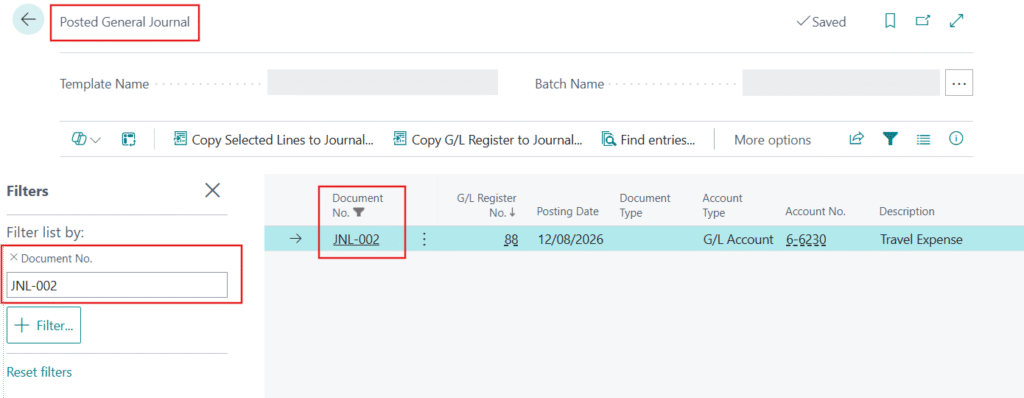
Task: Click Document Type column header
Action: pyautogui.click(x=645, y=205)
